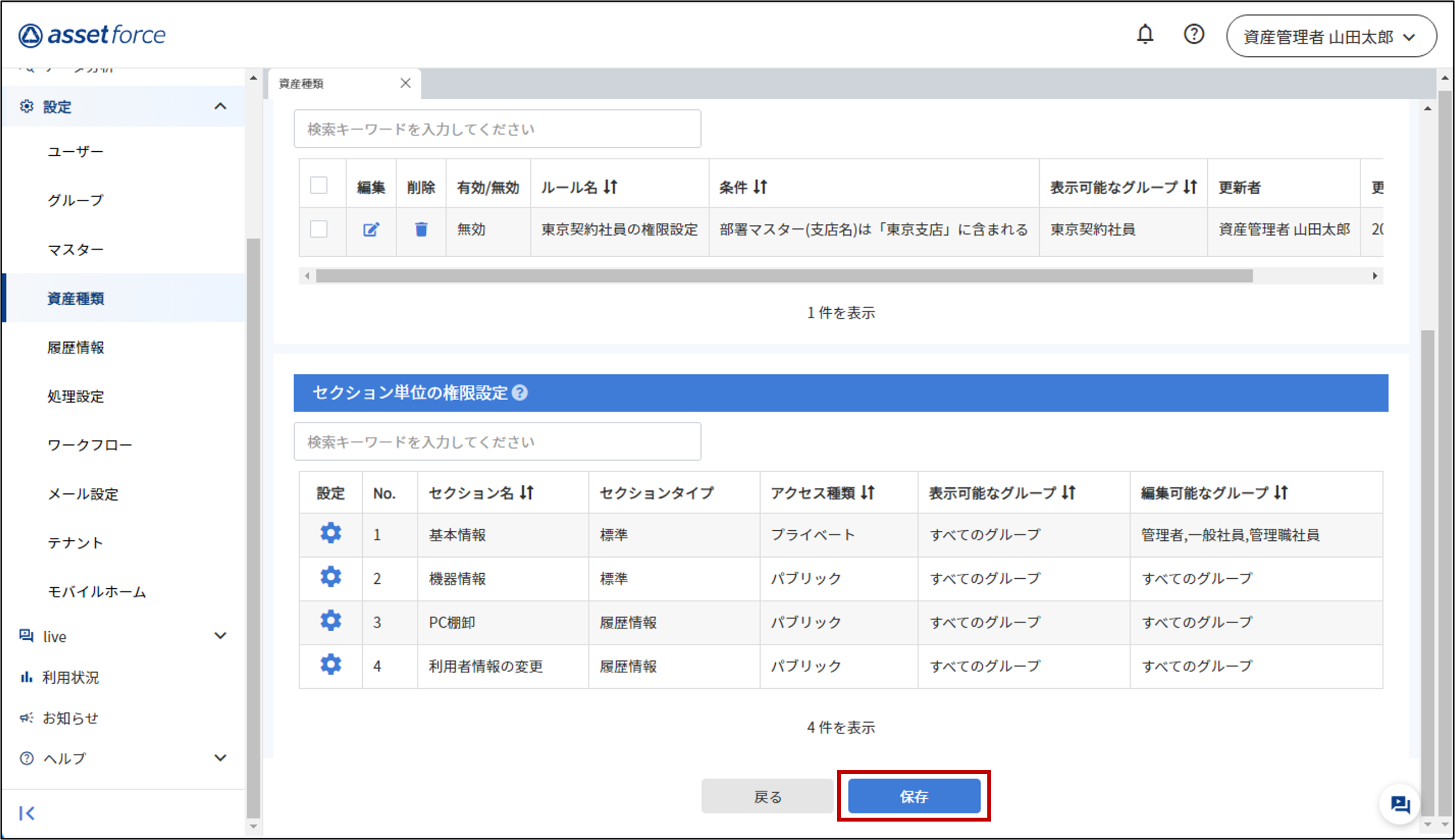Image resolution: width=1455 pixels, height=840 pixels.
Task: Open settings gear for 機器情報 section
Action: (330, 577)
